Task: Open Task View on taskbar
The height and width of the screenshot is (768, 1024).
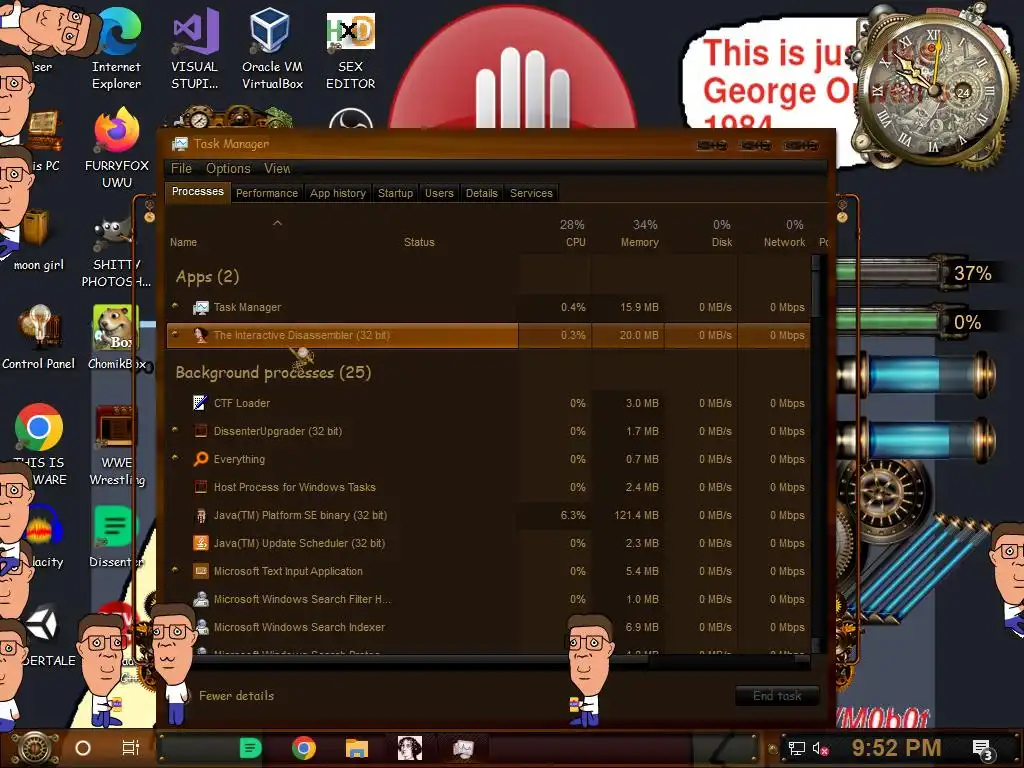Action: 131,748
